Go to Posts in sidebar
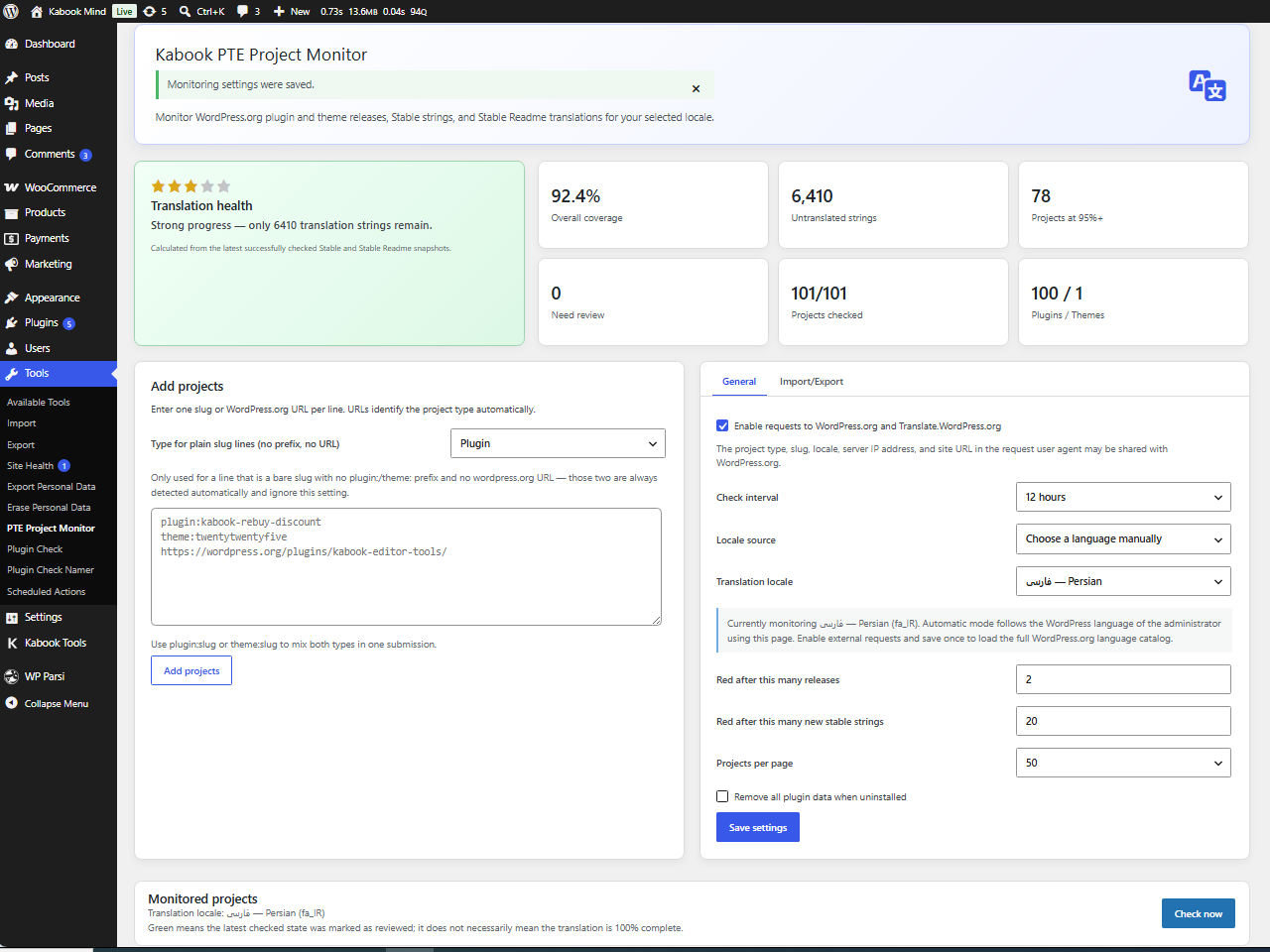 pos(59,77)
